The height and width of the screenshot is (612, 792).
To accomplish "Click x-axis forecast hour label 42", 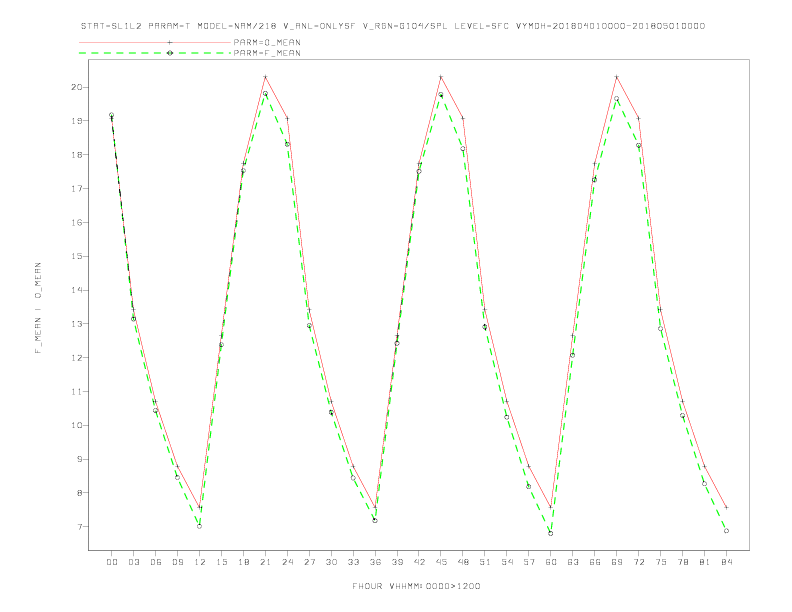I will pos(419,562).
